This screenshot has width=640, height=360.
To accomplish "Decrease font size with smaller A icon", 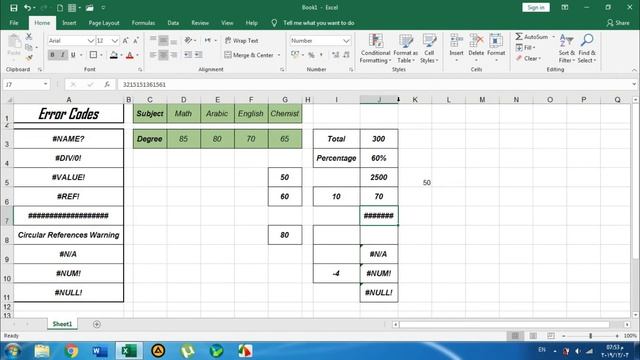I will click(136, 40).
